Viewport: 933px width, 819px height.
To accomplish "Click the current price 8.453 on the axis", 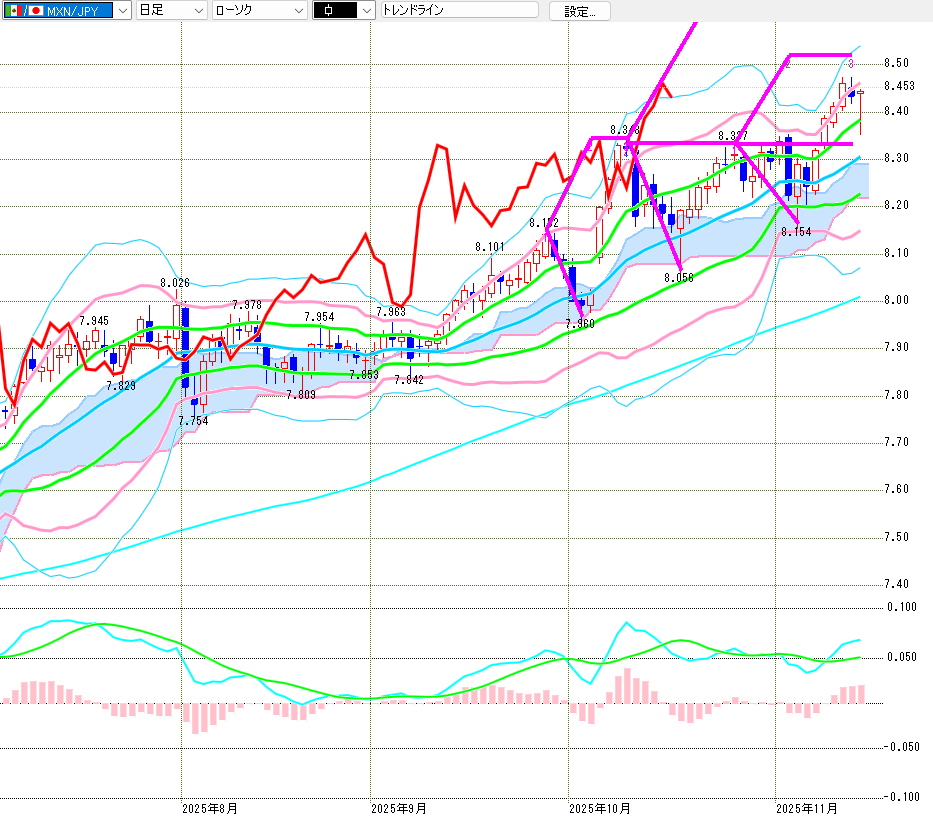I will 899,87.
